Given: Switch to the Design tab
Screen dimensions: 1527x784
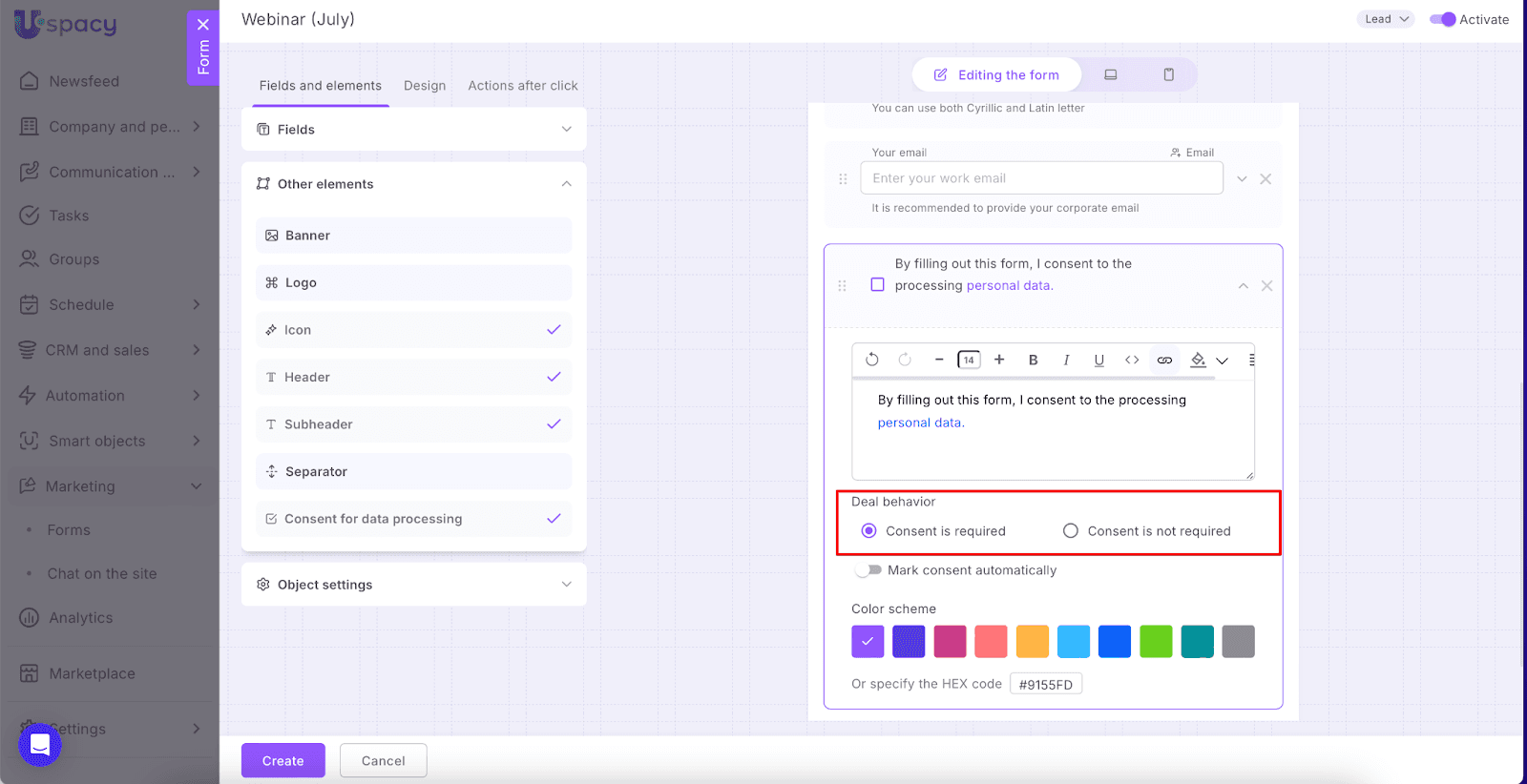Looking at the screenshot, I should point(425,86).
